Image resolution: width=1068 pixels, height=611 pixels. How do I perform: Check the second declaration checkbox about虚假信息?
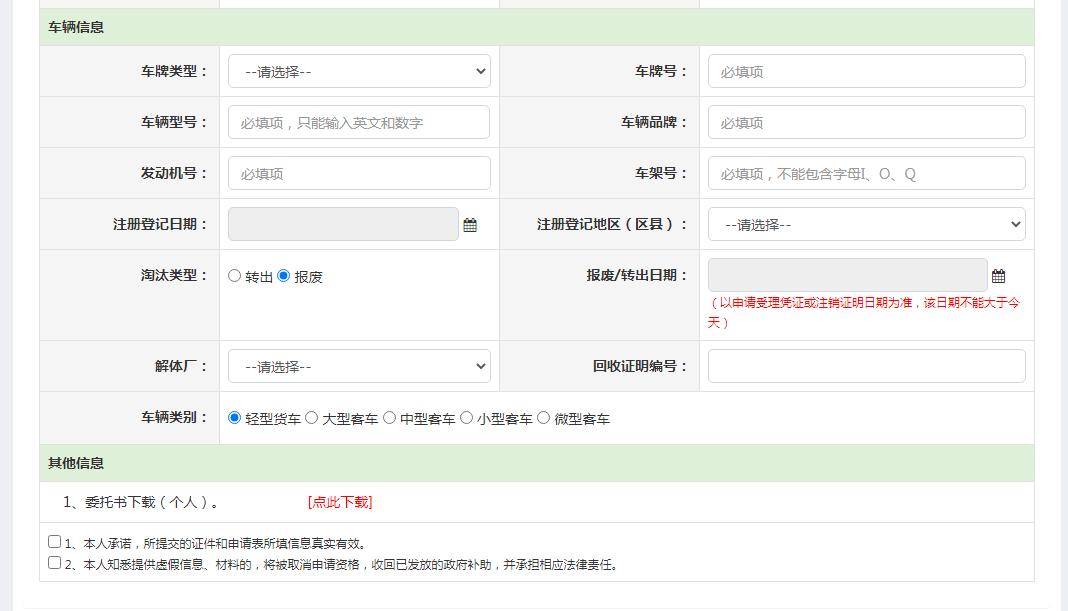tap(53, 561)
